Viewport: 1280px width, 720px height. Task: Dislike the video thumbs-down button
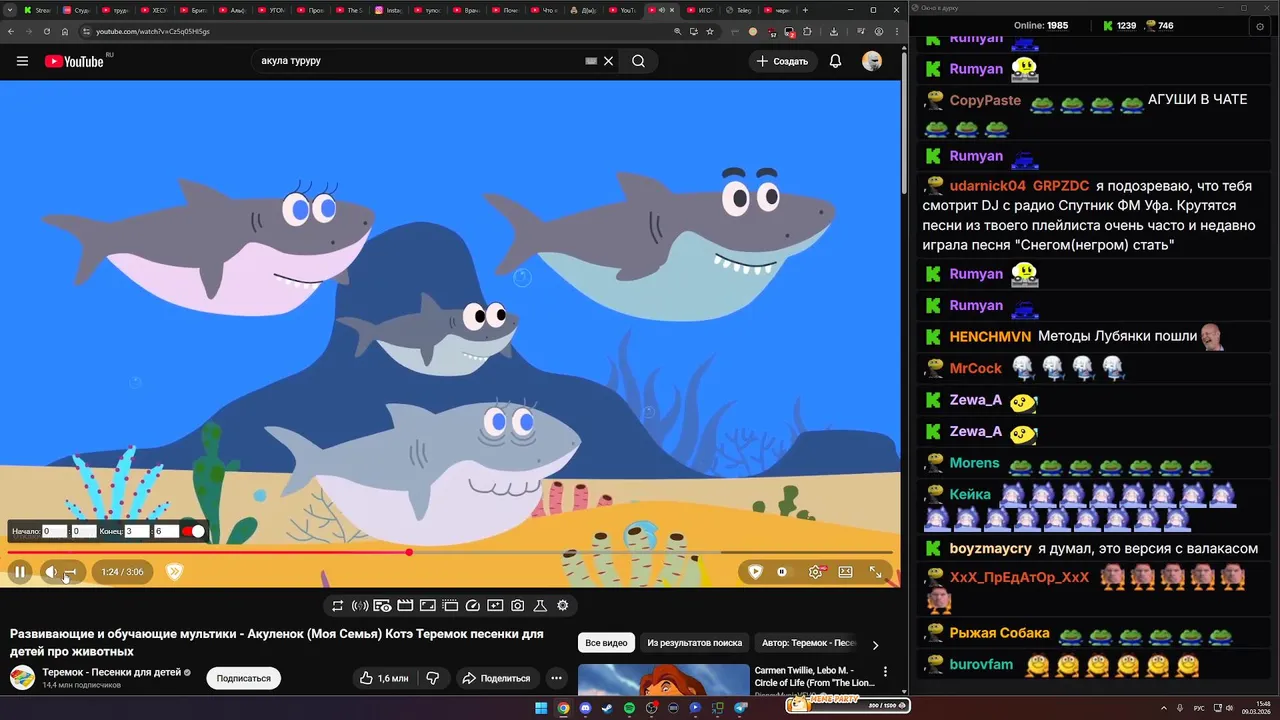point(432,678)
